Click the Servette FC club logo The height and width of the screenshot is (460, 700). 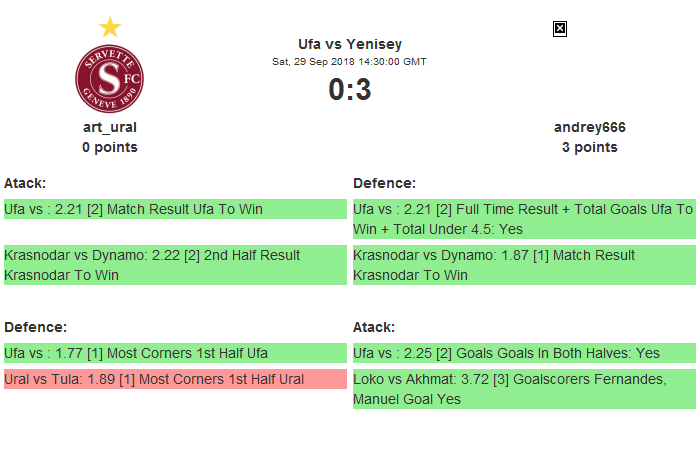(x=110, y=78)
